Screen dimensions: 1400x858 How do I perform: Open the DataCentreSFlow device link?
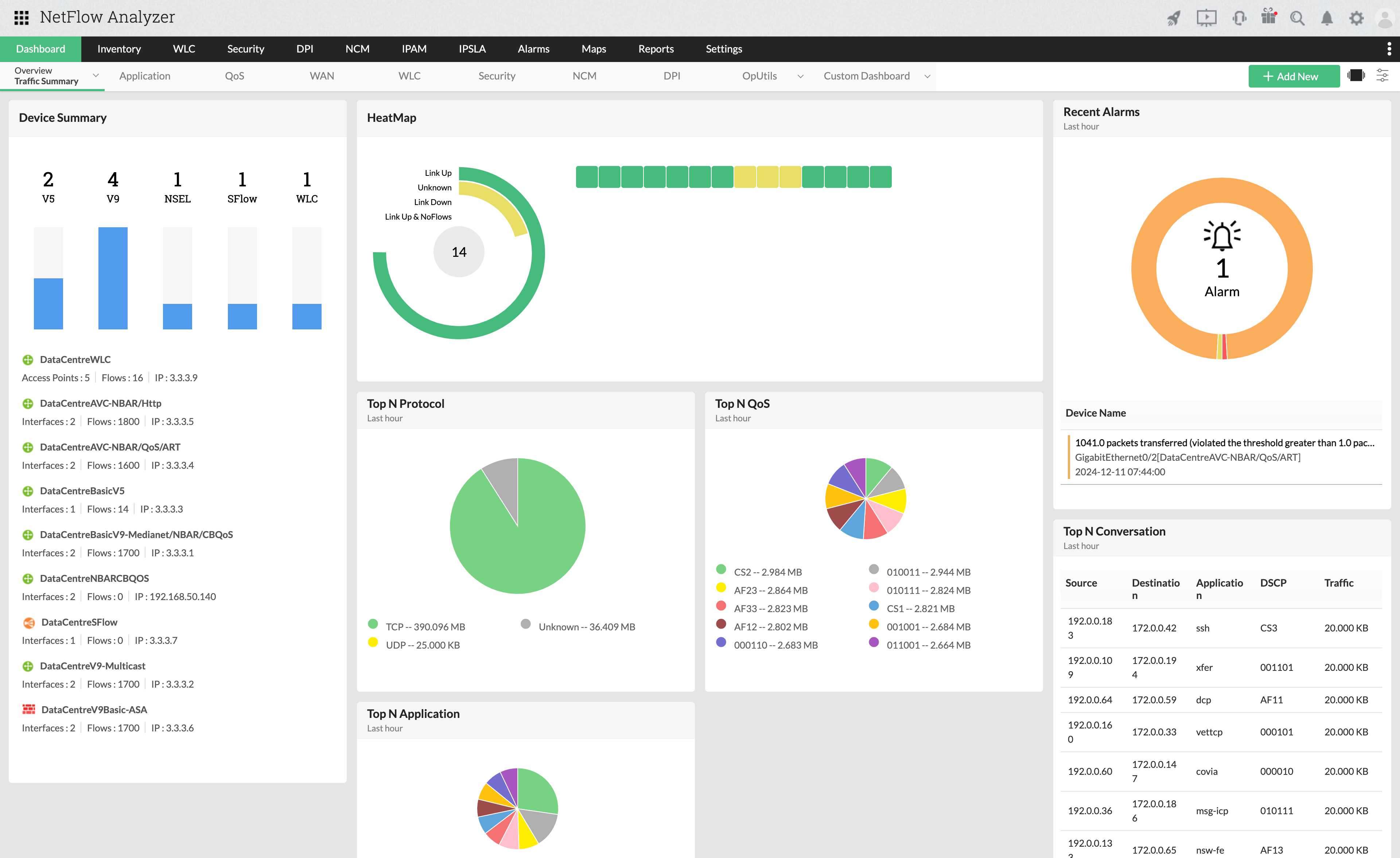pos(79,623)
